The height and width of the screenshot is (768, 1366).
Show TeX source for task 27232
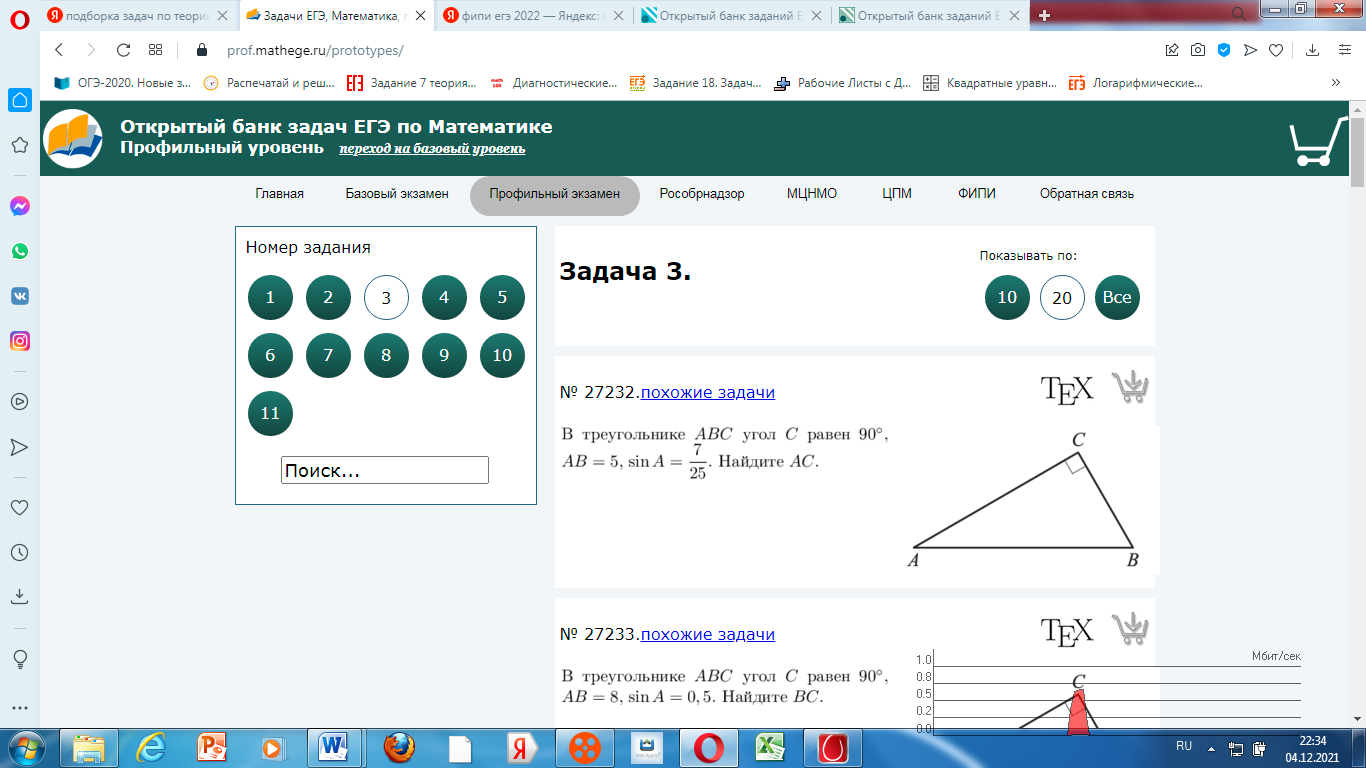click(x=1067, y=389)
